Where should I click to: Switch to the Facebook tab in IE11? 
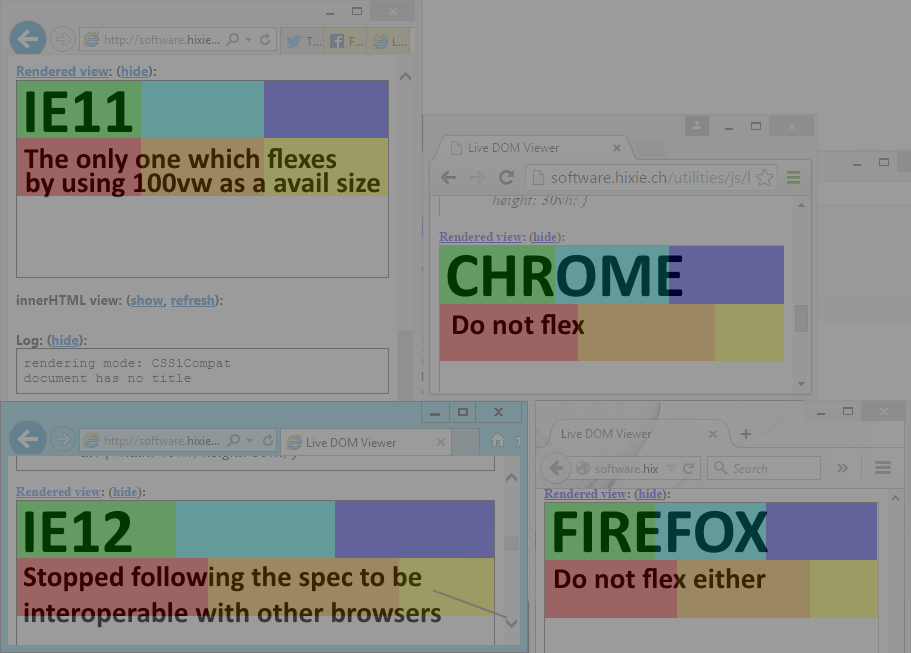[x=345, y=41]
